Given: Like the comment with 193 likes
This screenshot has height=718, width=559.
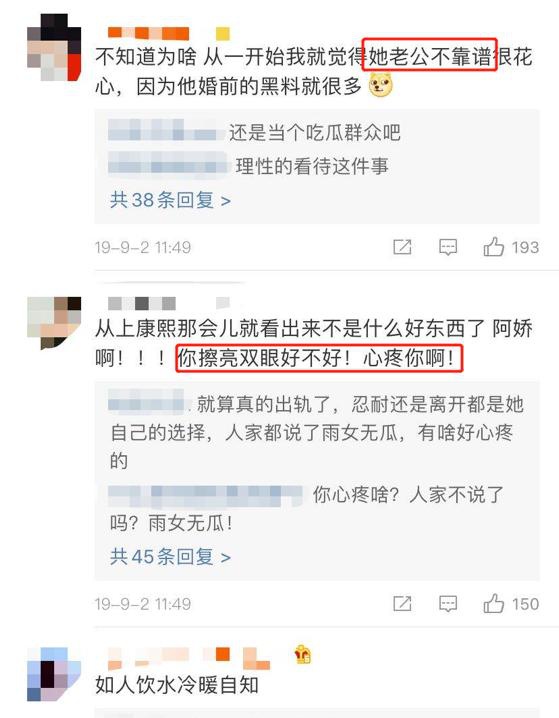Looking at the screenshot, I should click(494, 247).
